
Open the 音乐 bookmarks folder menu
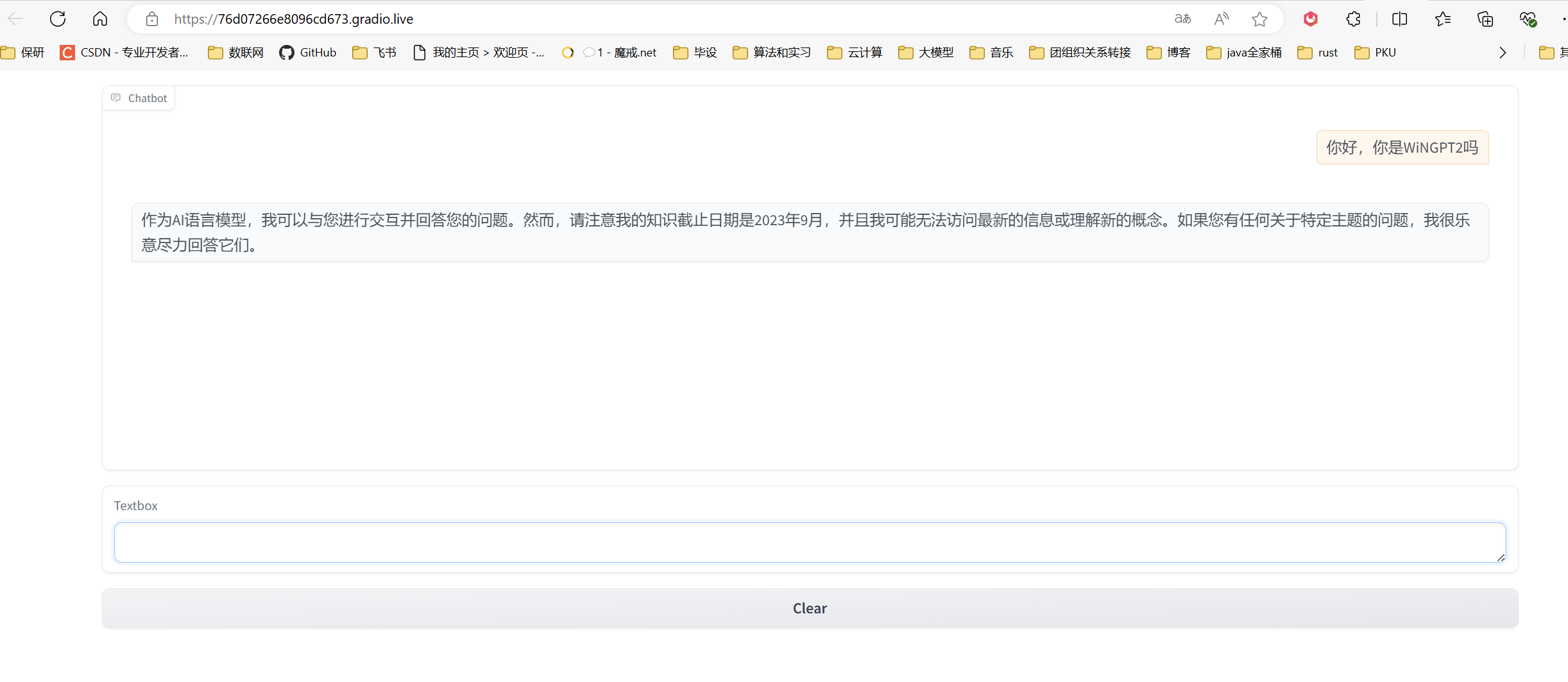991,53
